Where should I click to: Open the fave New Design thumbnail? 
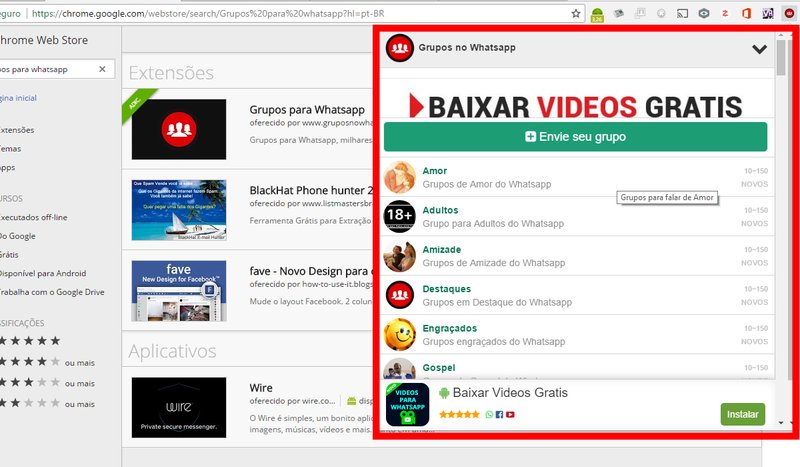pyautogui.click(x=179, y=291)
